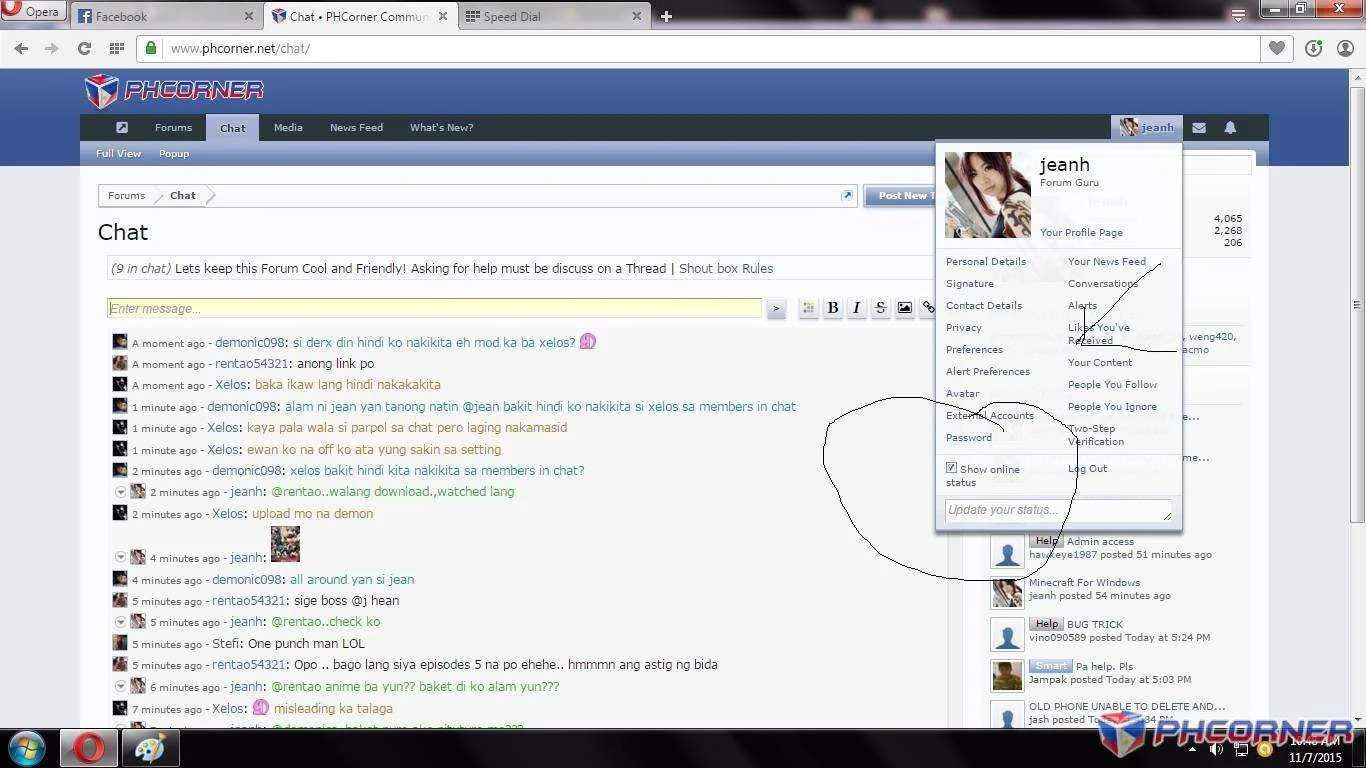Open the image thumbnail jeanh posted
Image resolution: width=1366 pixels, height=768 pixels.
(285, 545)
